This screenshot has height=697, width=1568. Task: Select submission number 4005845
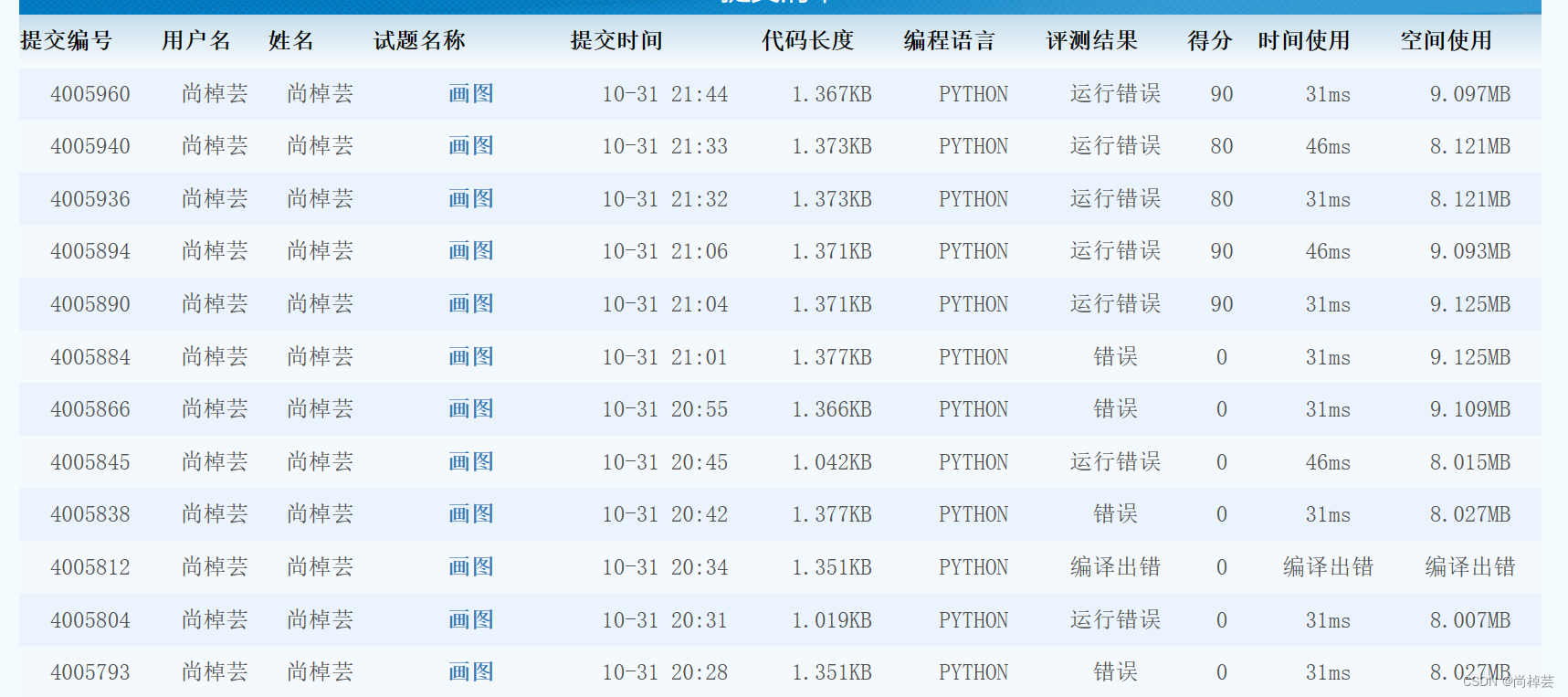click(90, 462)
